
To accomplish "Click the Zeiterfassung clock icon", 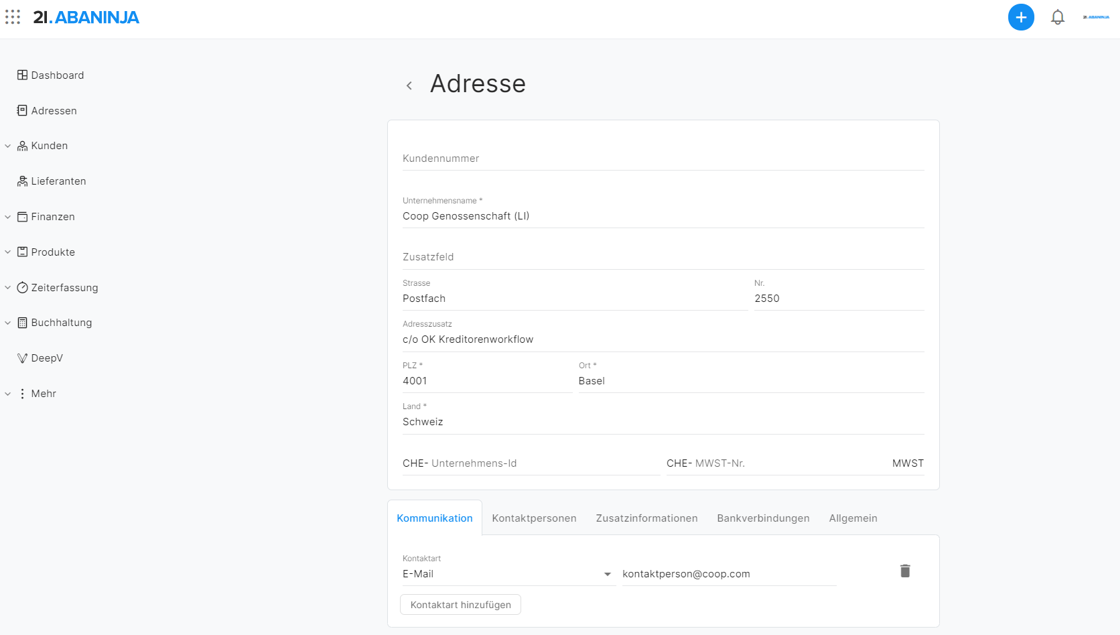I will [x=22, y=288].
